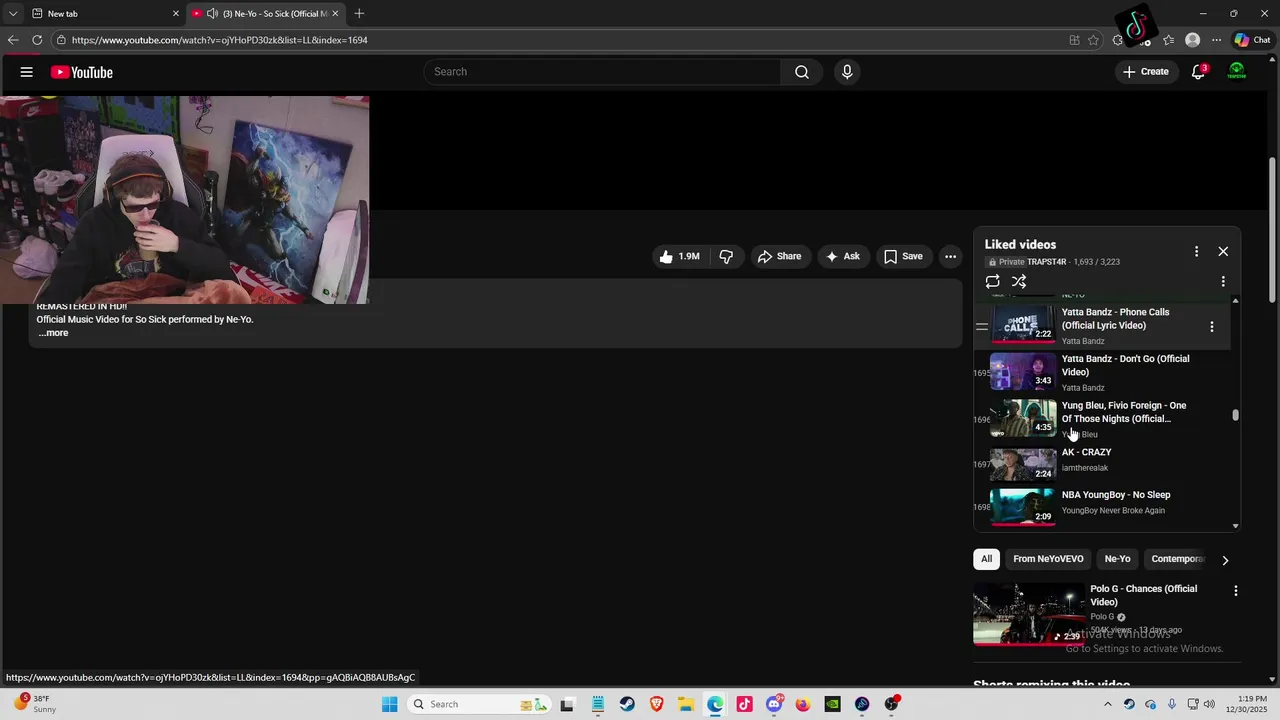The width and height of the screenshot is (1280, 720).
Task: Expand the browser tab list chevron
Action: tap(13, 13)
